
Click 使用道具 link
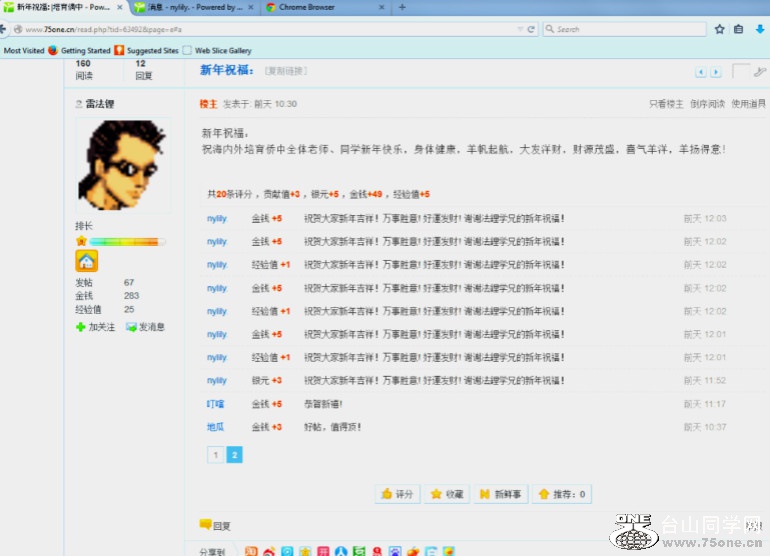point(748,104)
